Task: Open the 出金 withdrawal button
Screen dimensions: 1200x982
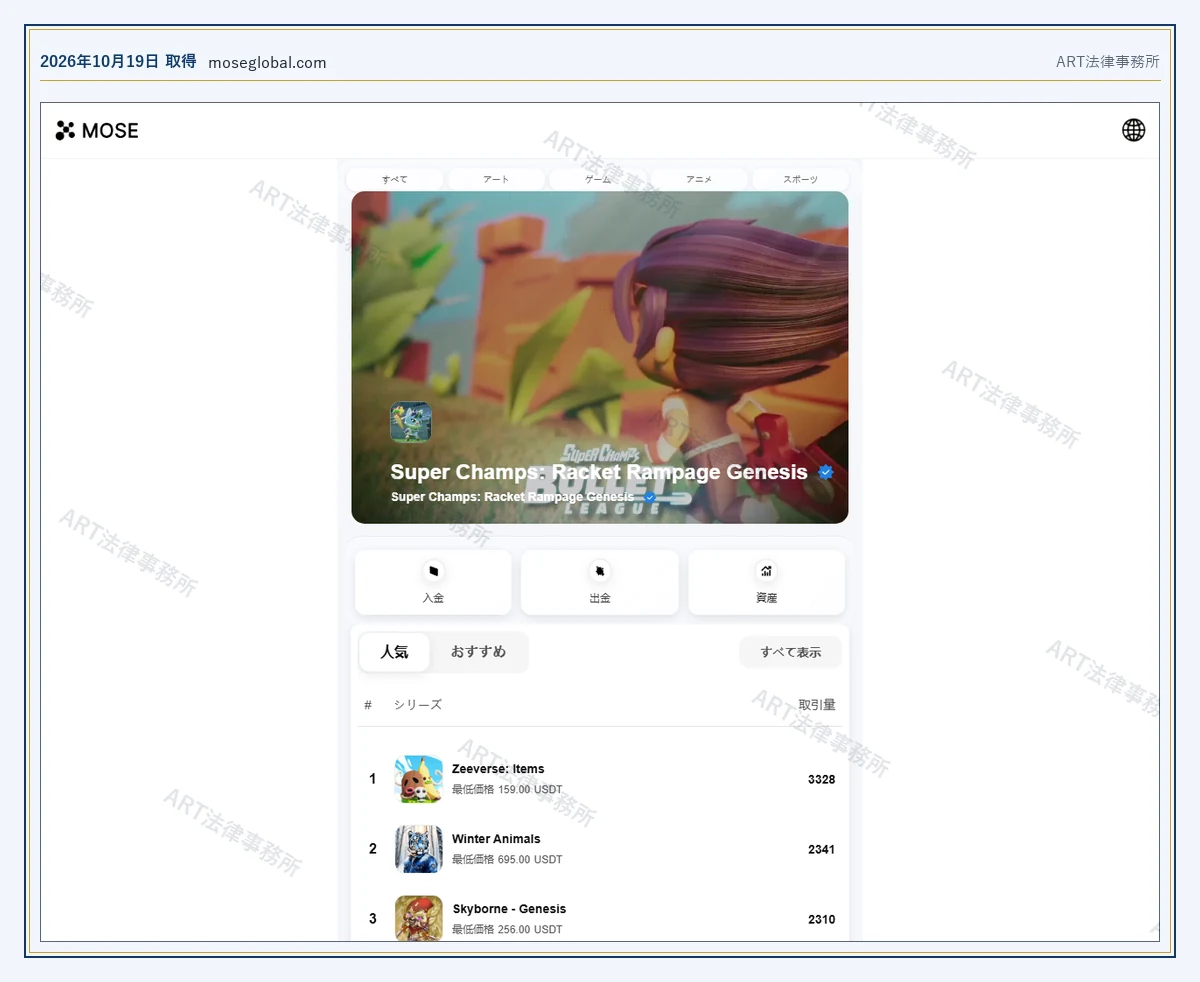Action: (600, 582)
